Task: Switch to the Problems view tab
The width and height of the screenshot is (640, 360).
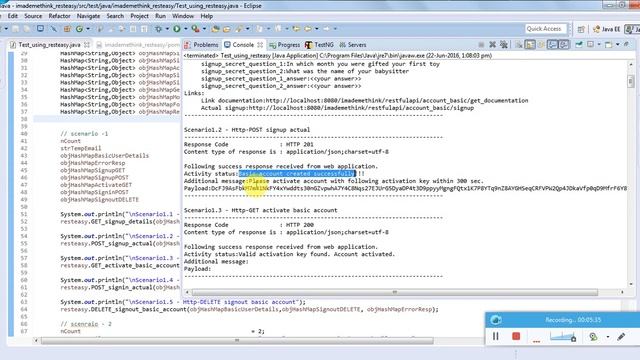Action: 202,44
